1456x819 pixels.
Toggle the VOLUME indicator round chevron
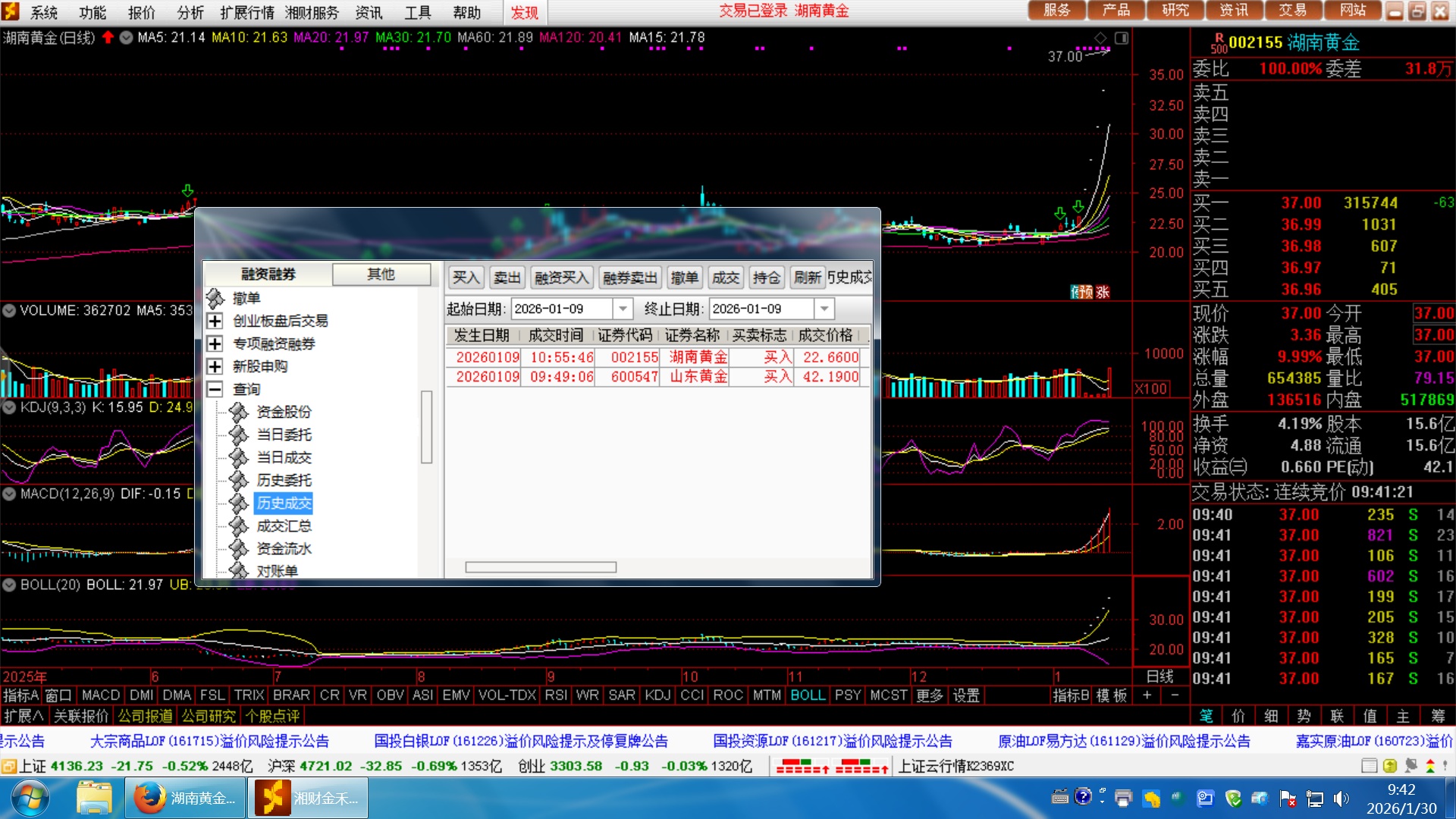(9, 311)
